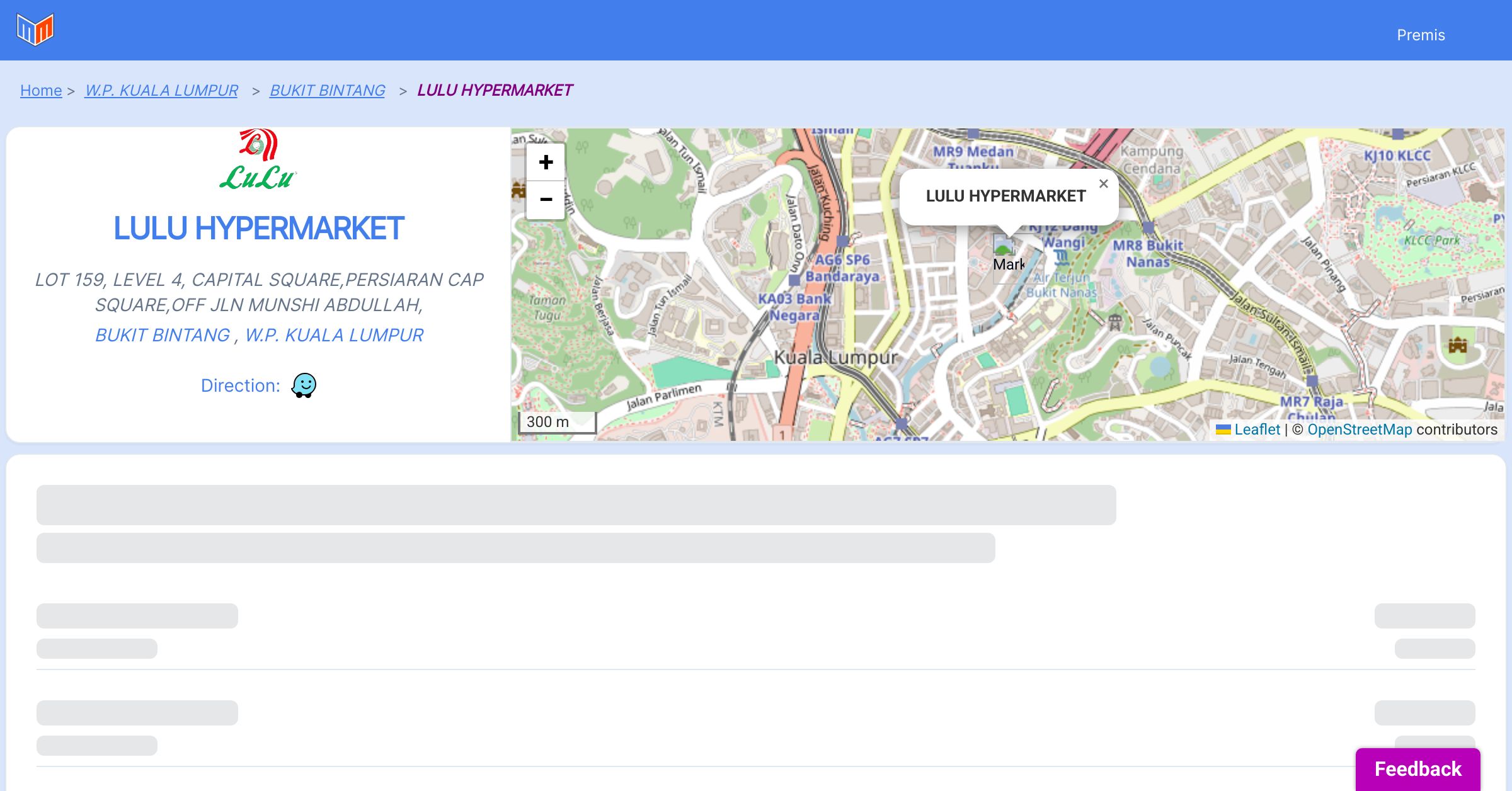
Task: Click BUKIT BINTANG in the address
Action: [x=163, y=335]
